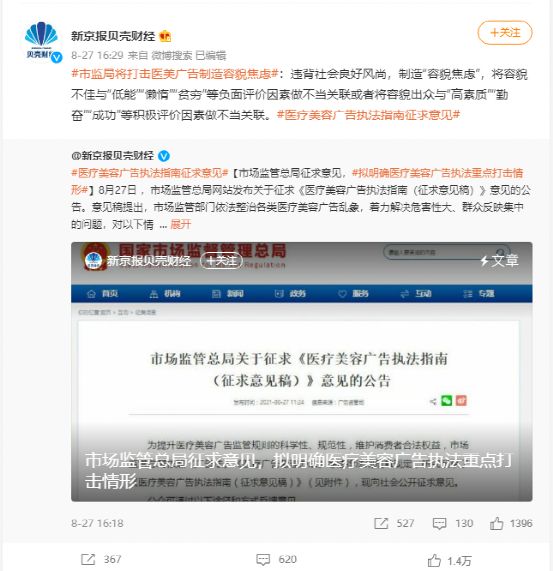Open the 8-27 16:18 original post timestamp
Image resolution: width=553 pixels, height=571 pixels.
(97, 523)
